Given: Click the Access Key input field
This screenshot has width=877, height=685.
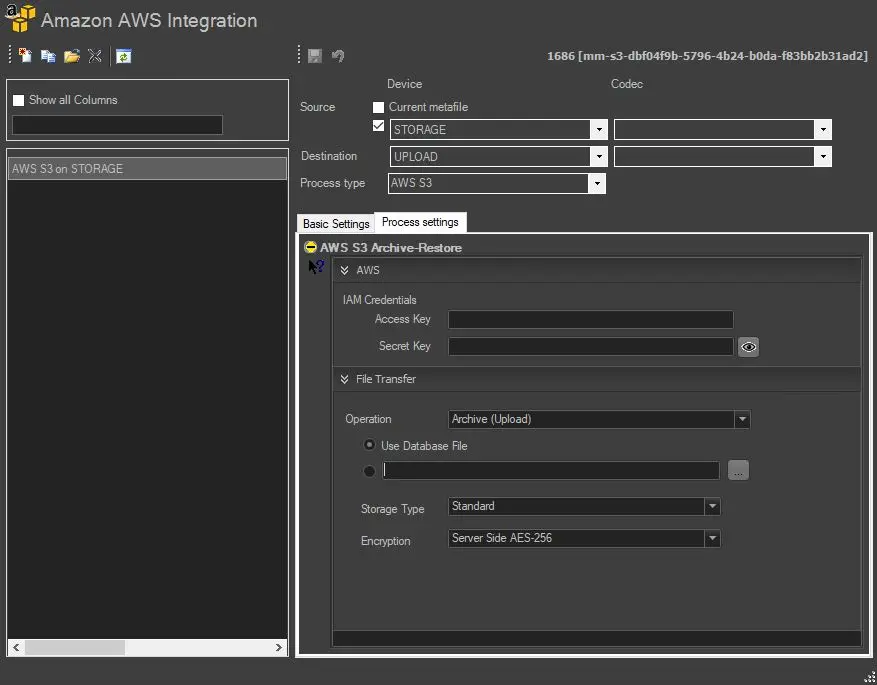Looking at the screenshot, I should pyautogui.click(x=590, y=320).
